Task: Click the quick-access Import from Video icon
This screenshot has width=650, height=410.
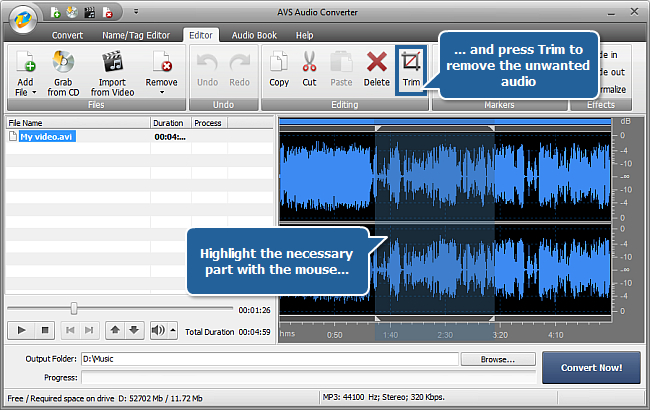Action: [90, 13]
